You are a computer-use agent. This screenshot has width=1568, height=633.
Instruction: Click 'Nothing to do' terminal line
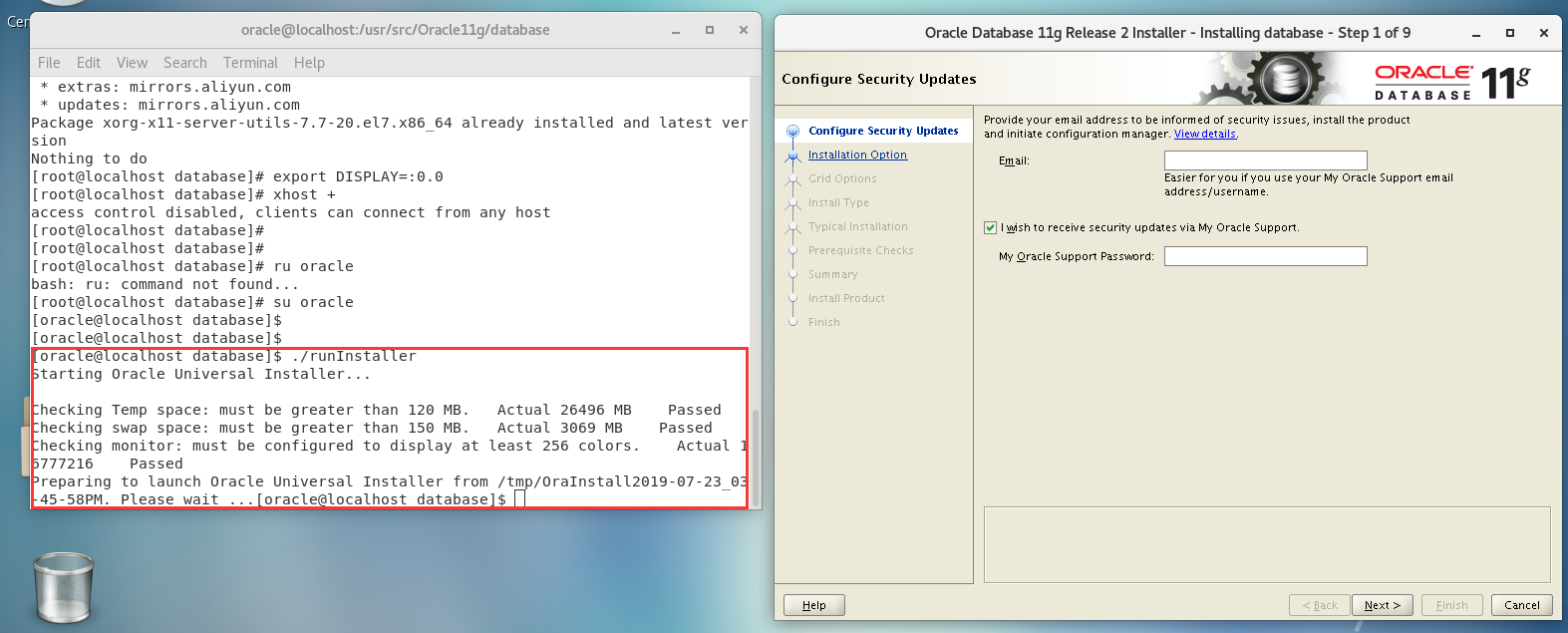(89, 158)
